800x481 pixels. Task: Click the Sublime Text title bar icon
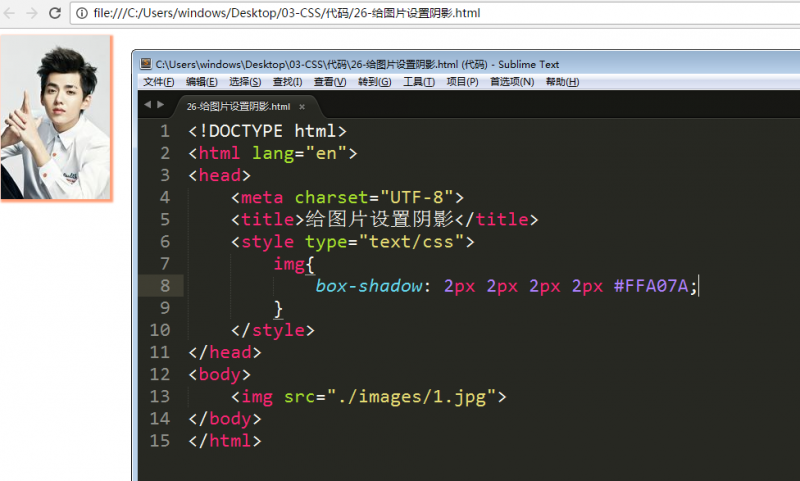pos(146,64)
